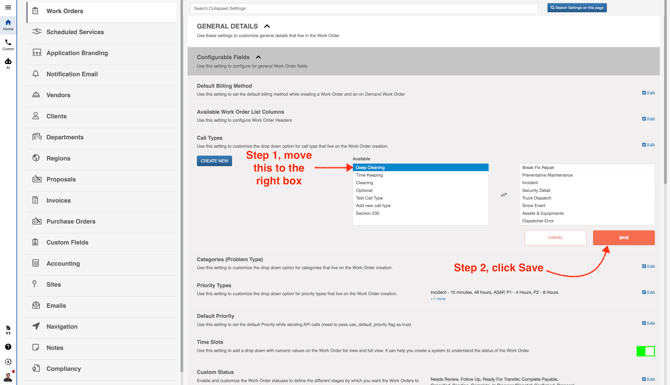Select 'Assets & Equipments' in right list

587,213
